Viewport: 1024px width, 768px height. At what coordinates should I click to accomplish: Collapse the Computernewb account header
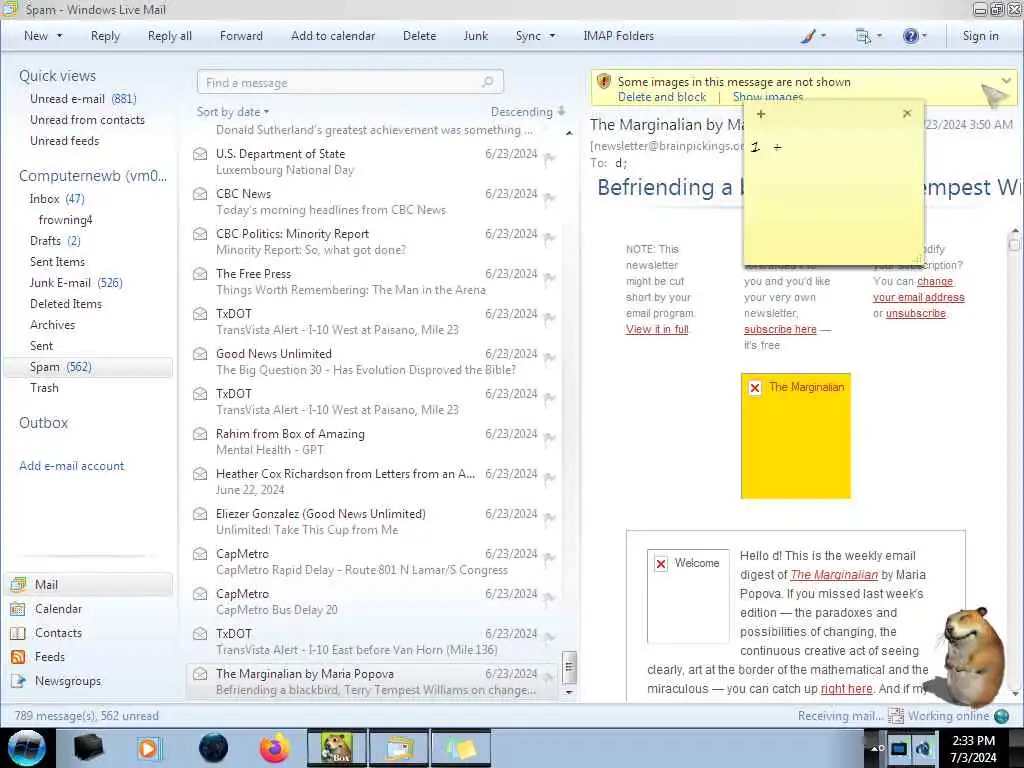click(93, 176)
